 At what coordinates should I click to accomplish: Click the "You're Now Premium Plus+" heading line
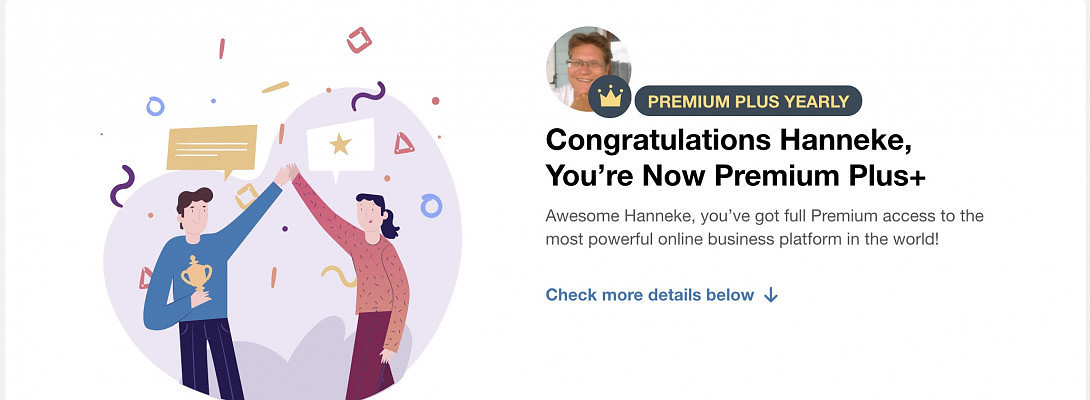point(735,176)
